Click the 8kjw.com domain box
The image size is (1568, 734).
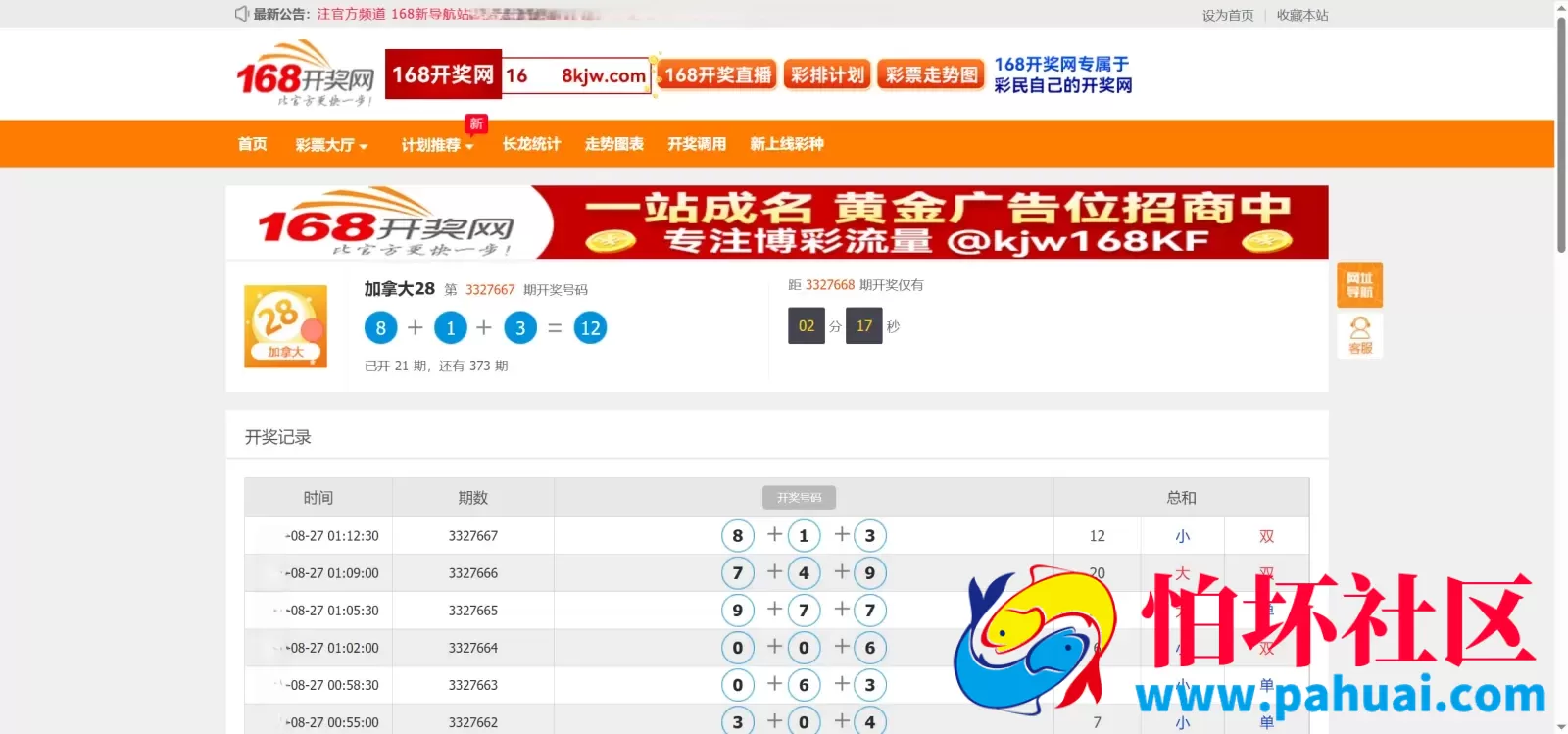coord(576,75)
